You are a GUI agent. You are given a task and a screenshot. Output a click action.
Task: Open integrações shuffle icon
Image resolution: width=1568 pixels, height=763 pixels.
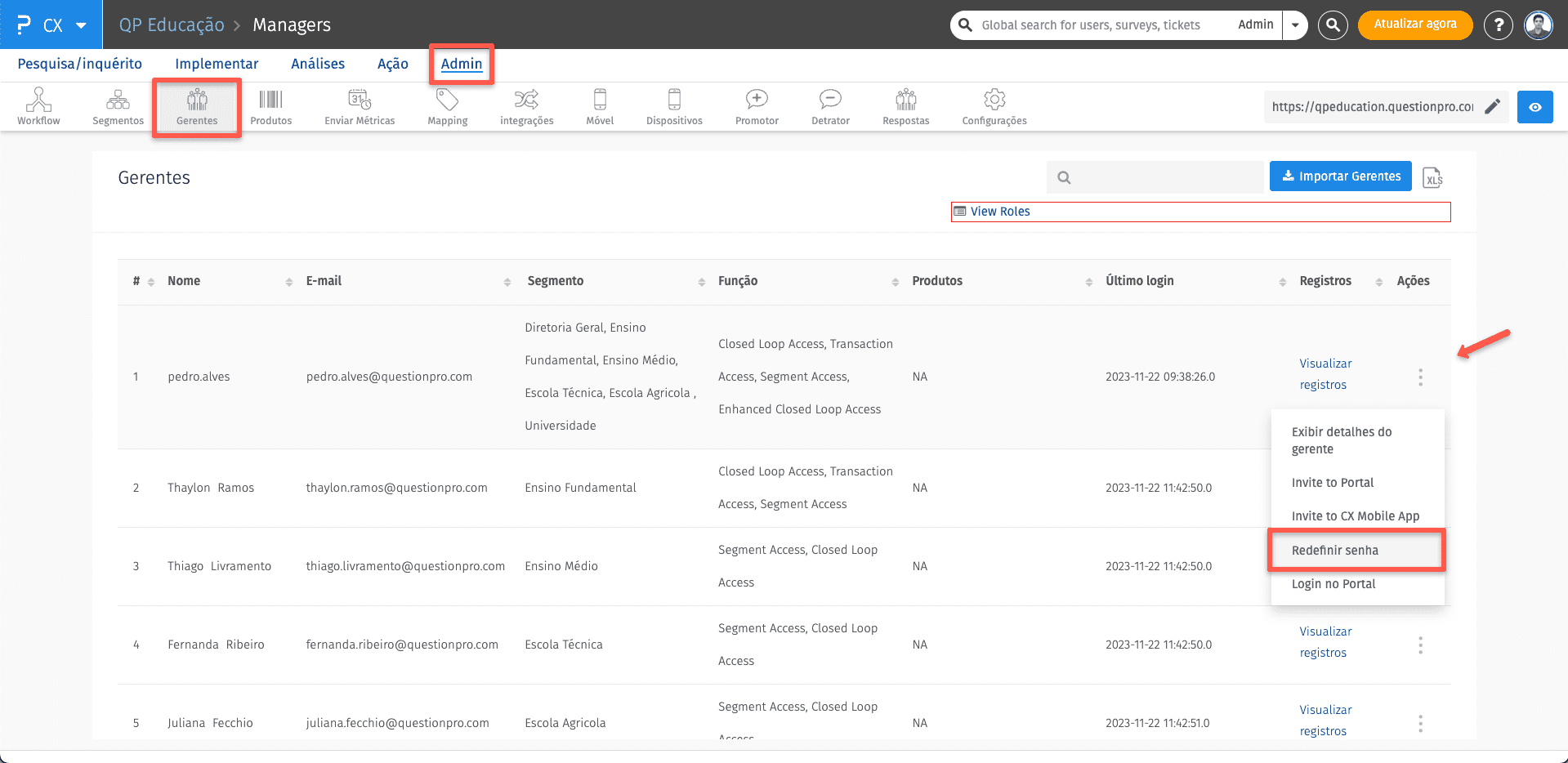point(526,106)
